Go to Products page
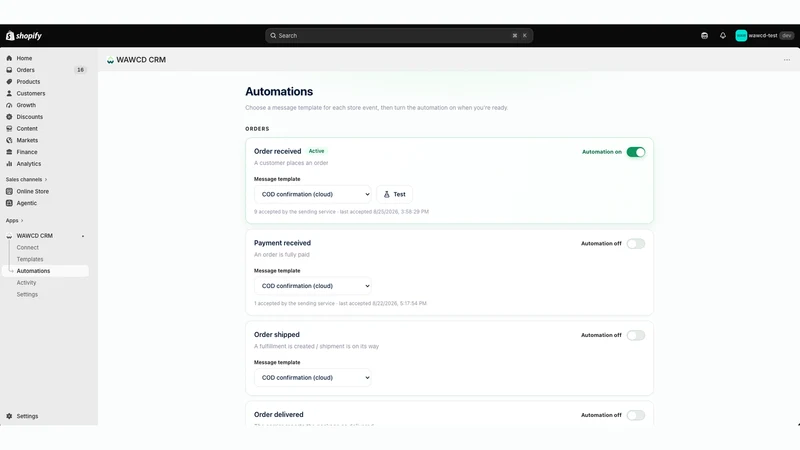Screen dimensions: 800x450 pos(28,82)
